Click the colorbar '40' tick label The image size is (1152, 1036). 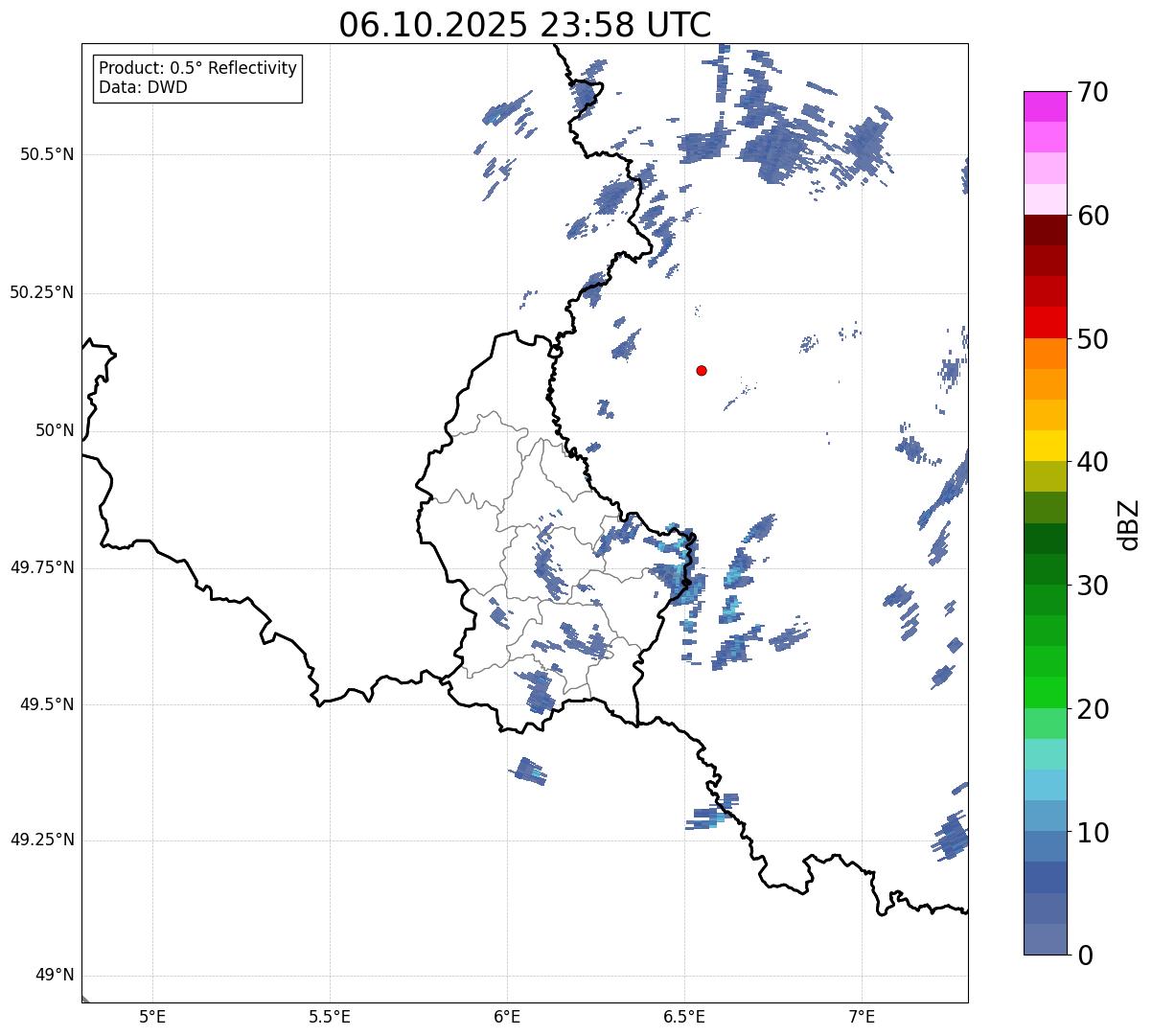(1093, 462)
